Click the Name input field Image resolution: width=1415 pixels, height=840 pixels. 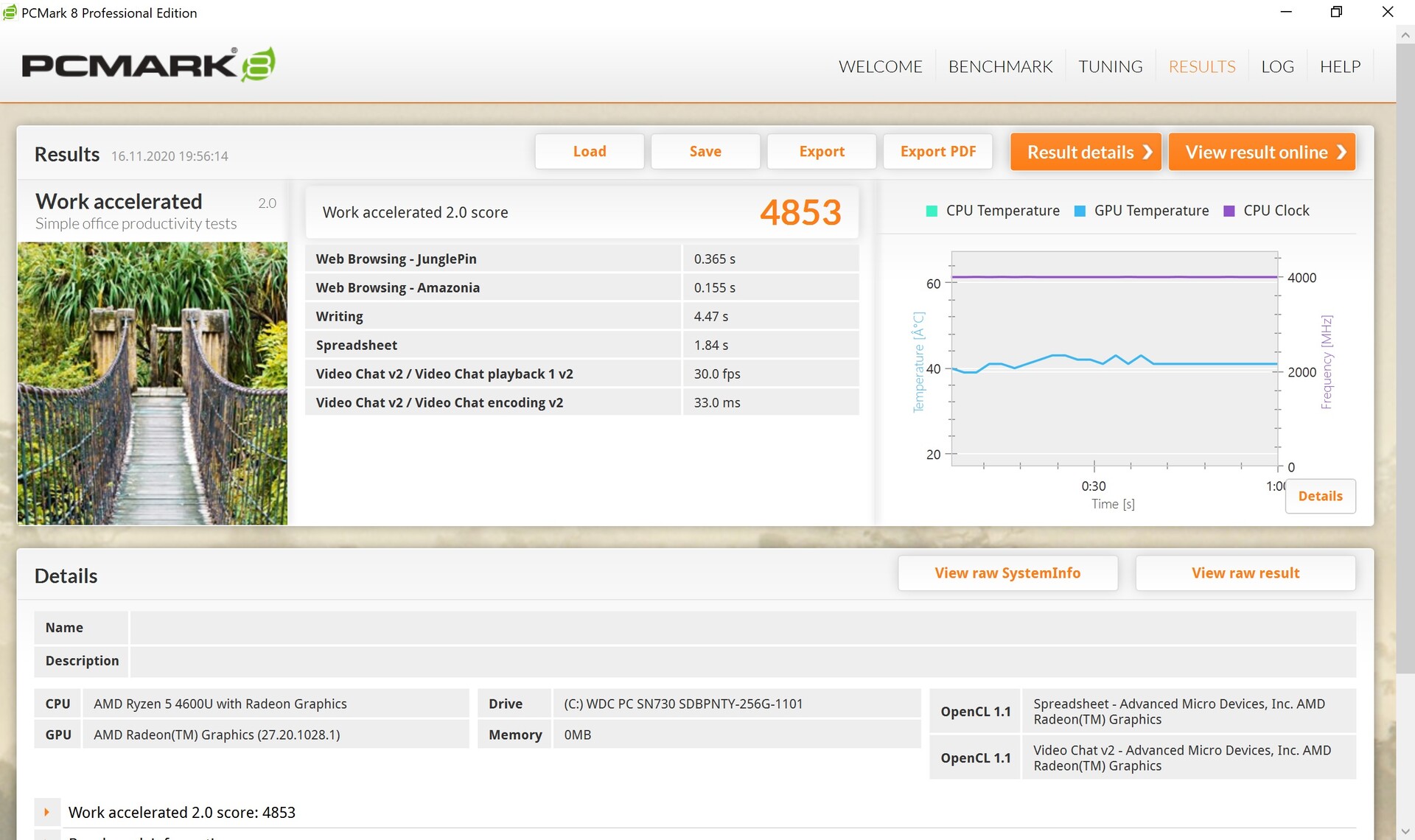coord(742,628)
